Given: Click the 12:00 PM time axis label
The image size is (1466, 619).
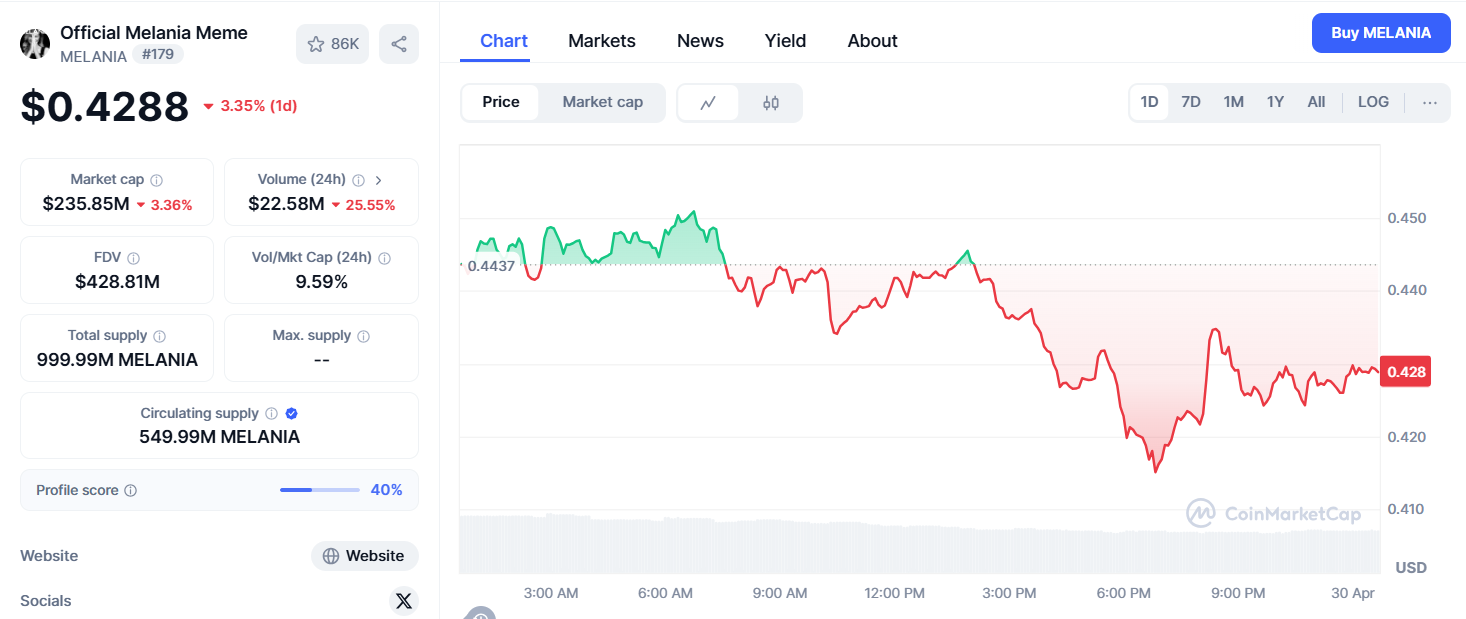Looking at the screenshot, I should coord(894,593).
